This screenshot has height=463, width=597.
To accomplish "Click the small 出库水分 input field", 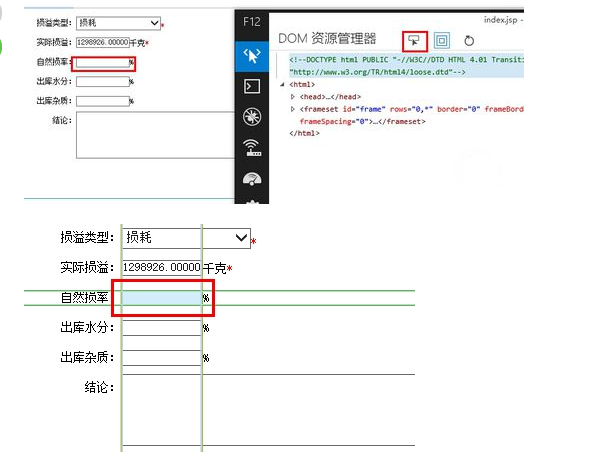I will click(103, 81).
